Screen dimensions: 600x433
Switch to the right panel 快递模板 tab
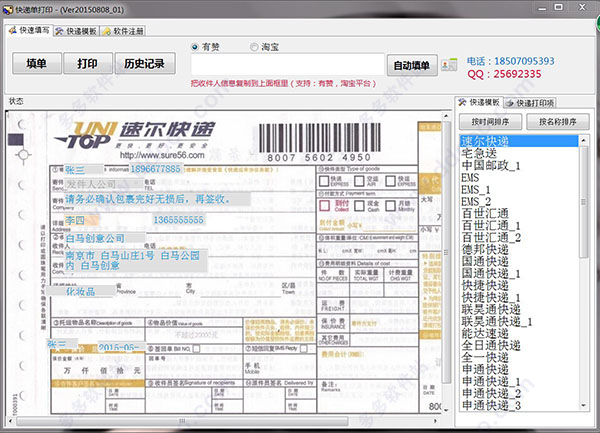(479, 102)
